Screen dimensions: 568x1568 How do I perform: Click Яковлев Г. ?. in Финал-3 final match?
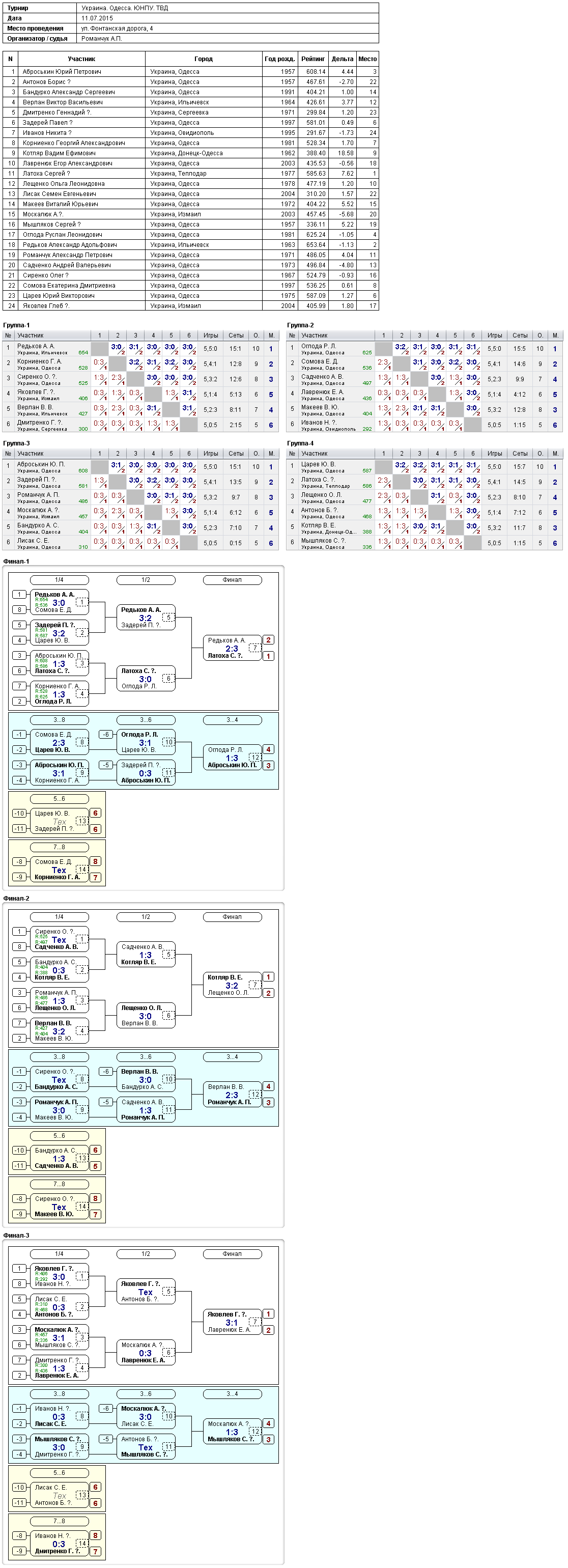click(227, 1314)
